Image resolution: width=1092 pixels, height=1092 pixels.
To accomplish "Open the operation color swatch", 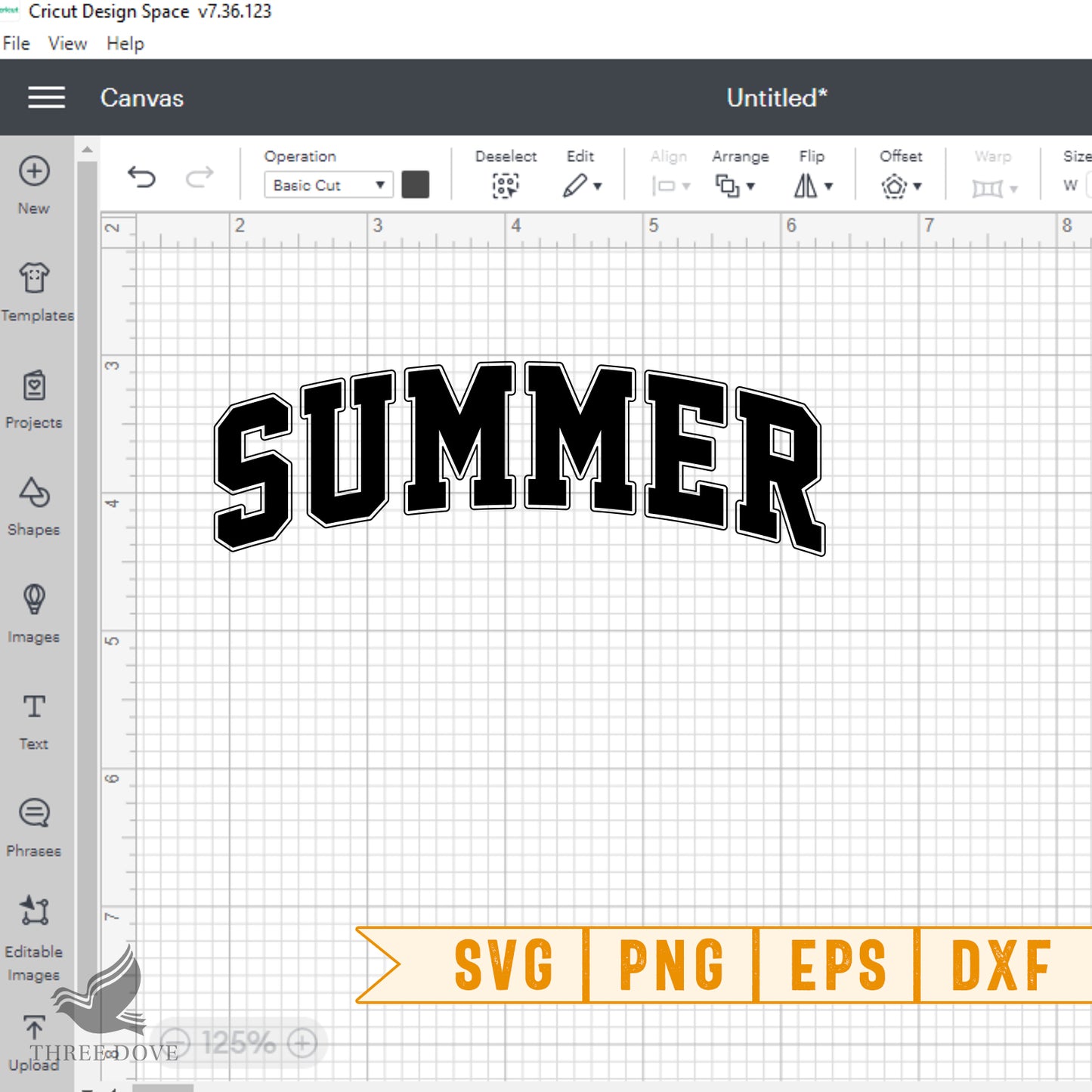I will pyautogui.click(x=416, y=185).
